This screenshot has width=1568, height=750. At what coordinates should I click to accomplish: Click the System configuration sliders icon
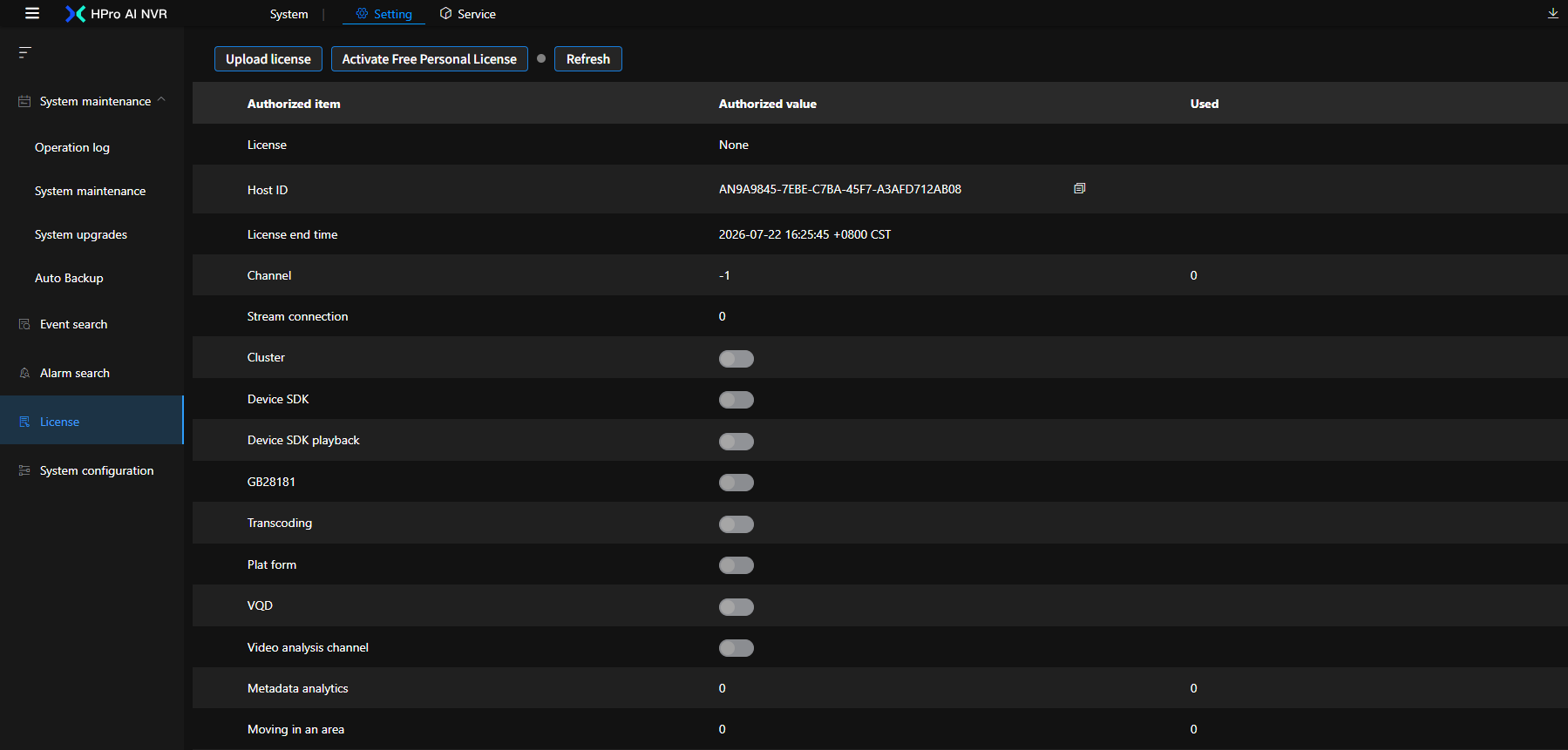coord(24,470)
